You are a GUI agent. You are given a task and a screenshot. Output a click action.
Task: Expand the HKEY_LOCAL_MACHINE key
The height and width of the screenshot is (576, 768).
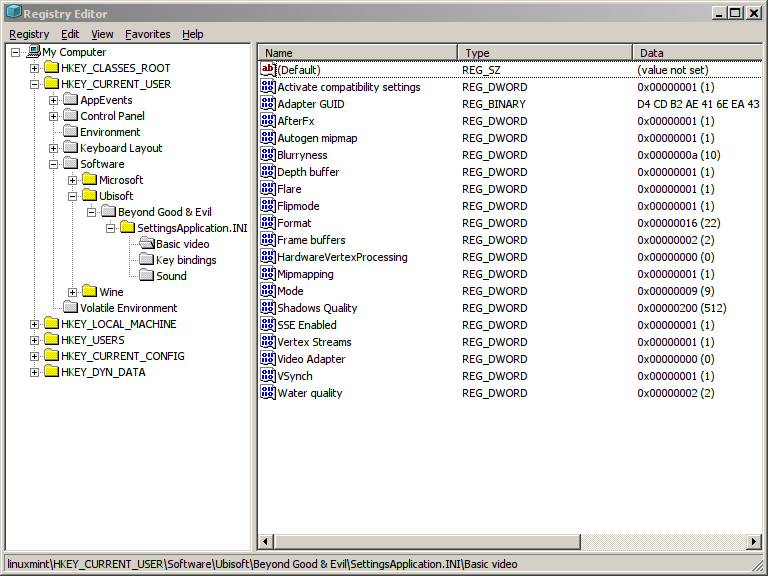[34, 324]
